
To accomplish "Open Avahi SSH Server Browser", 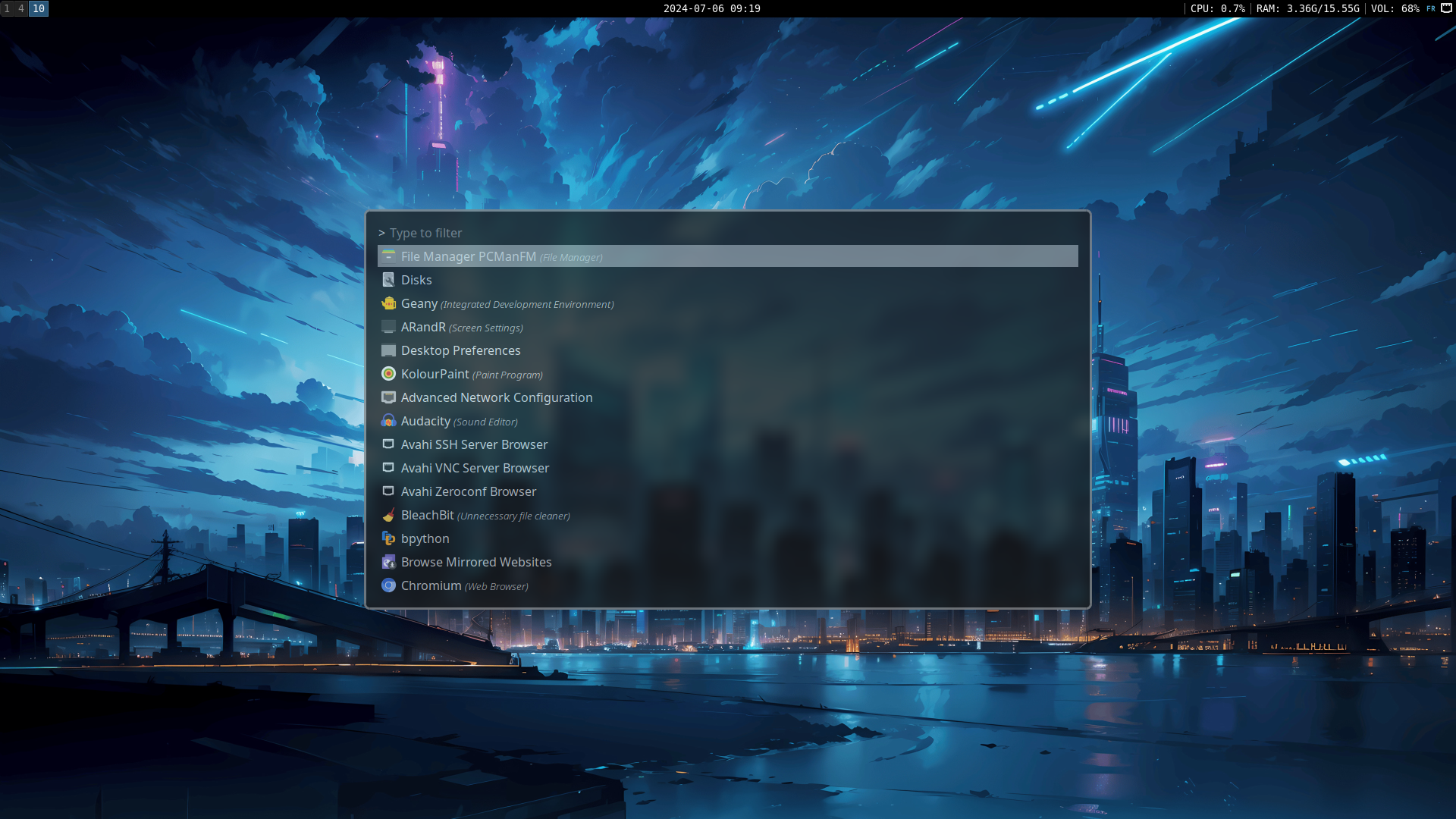I will click(x=473, y=444).
